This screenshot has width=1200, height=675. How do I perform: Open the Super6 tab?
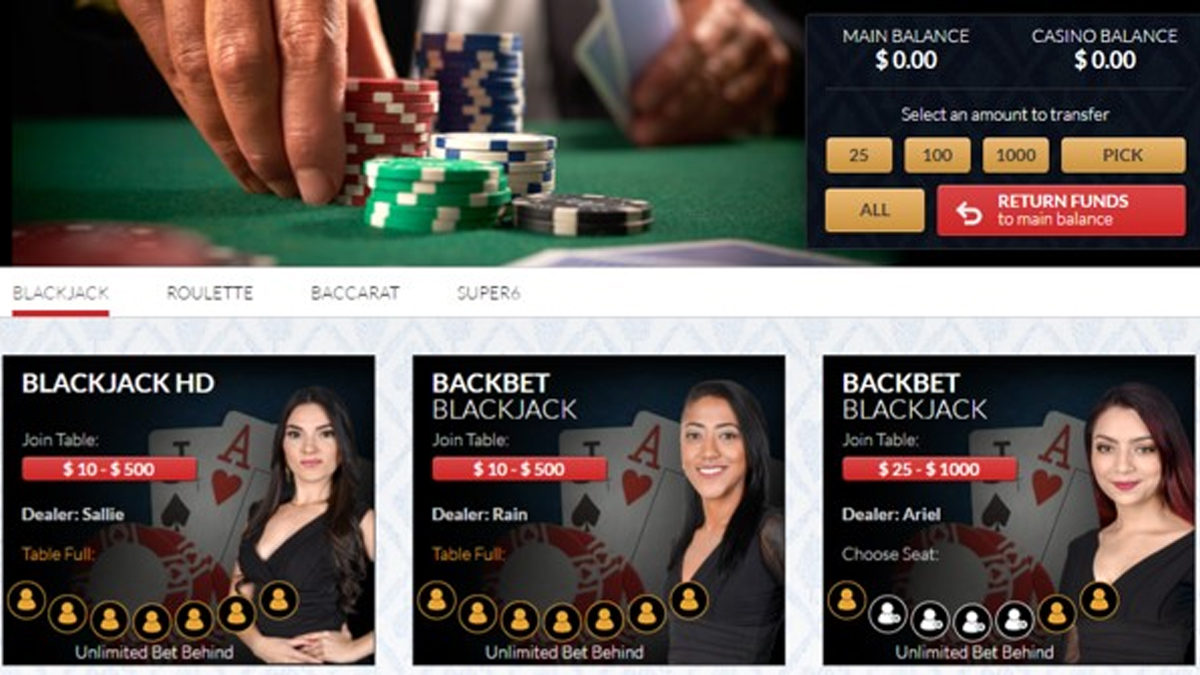[x=489, y=293]
